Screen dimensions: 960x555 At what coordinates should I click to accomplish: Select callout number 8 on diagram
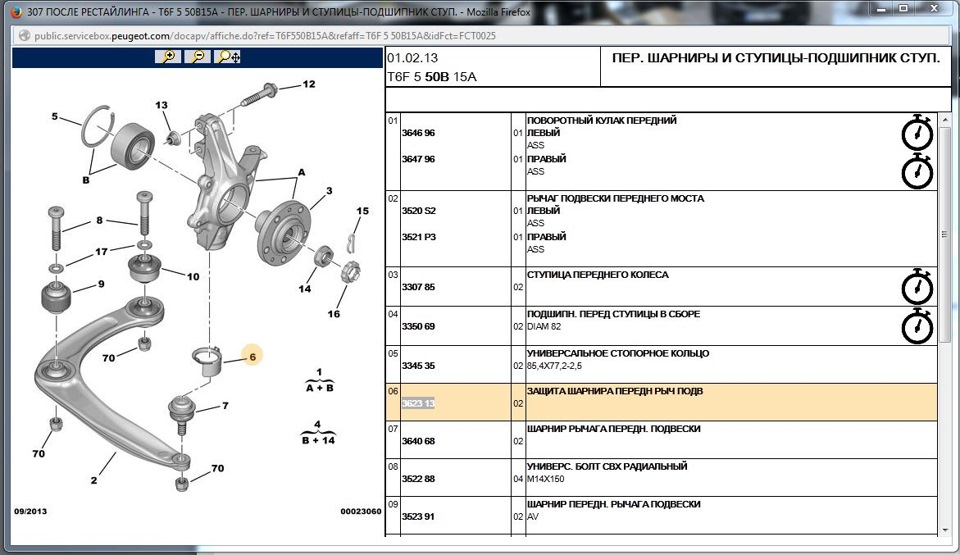pyautogui.click(x=99, y=220)
